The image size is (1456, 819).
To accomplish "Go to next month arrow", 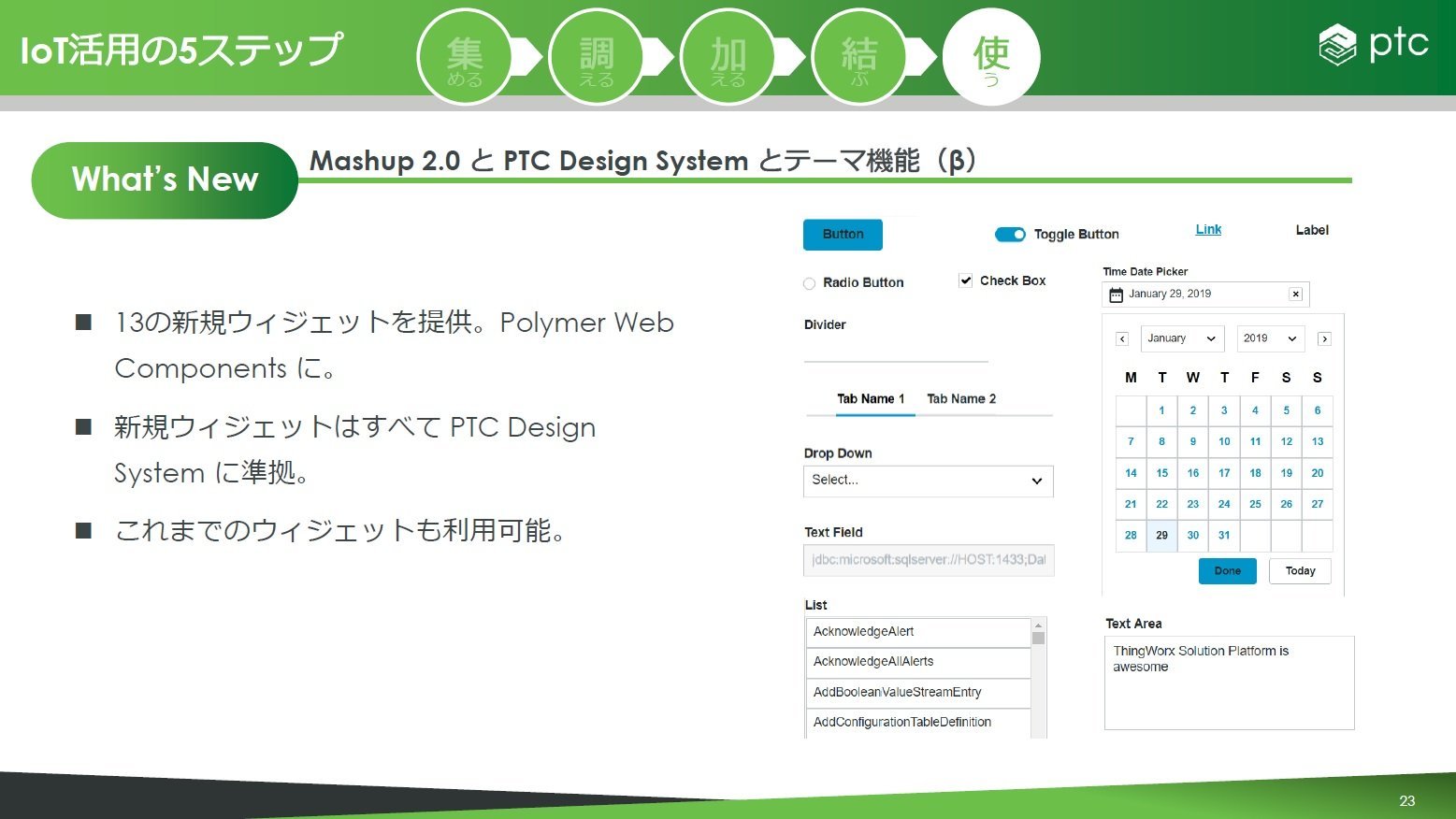I will pyautogui.click(x=1324, y=339).
